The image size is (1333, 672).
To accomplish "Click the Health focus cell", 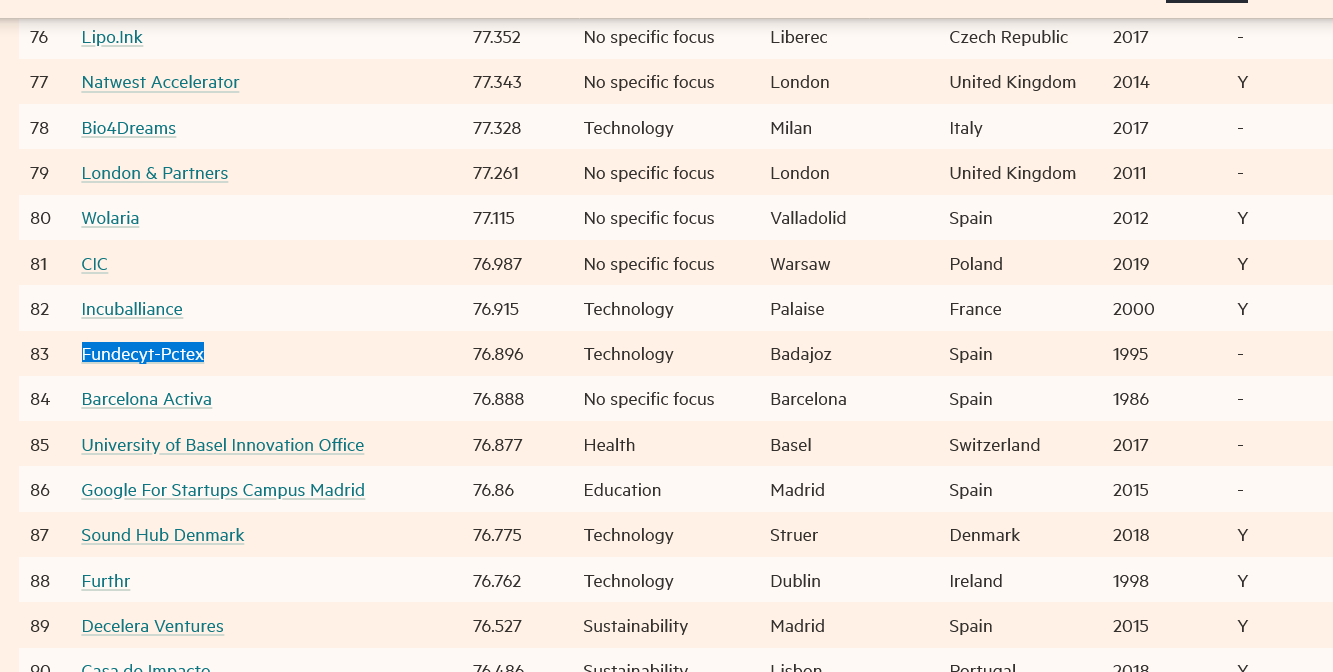I will [609, 445].
